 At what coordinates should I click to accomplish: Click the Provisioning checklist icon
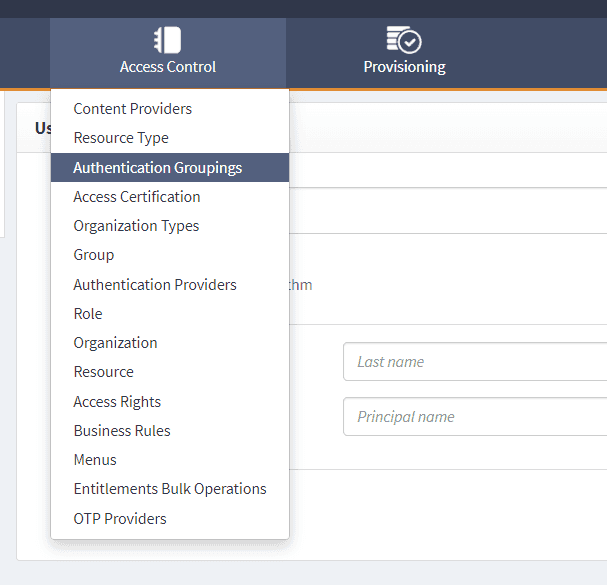point(404,40)
